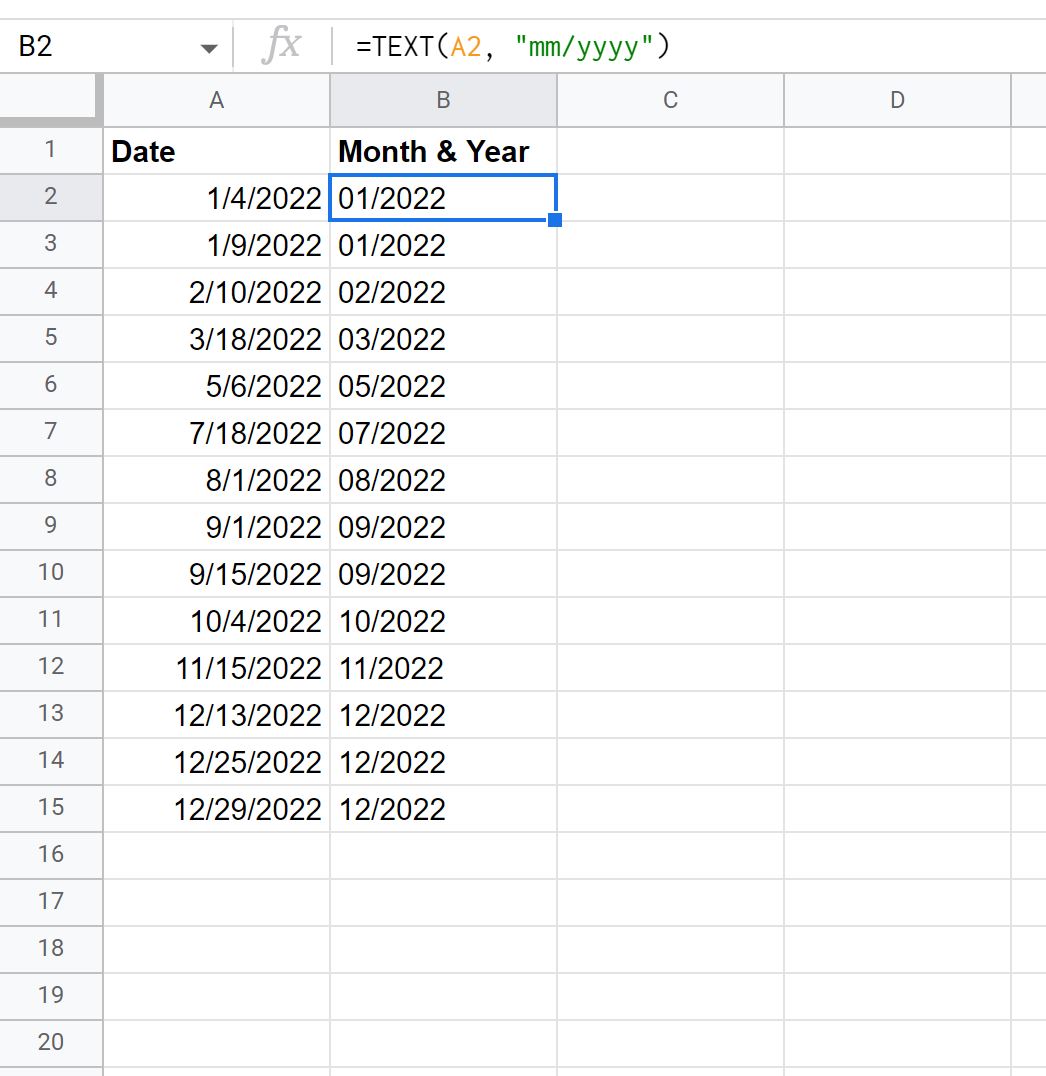Select cell with date 12/13/2022
The height and width of the screenshot is (1076, 1046).
pyautogui.click(x=216, y=715)
